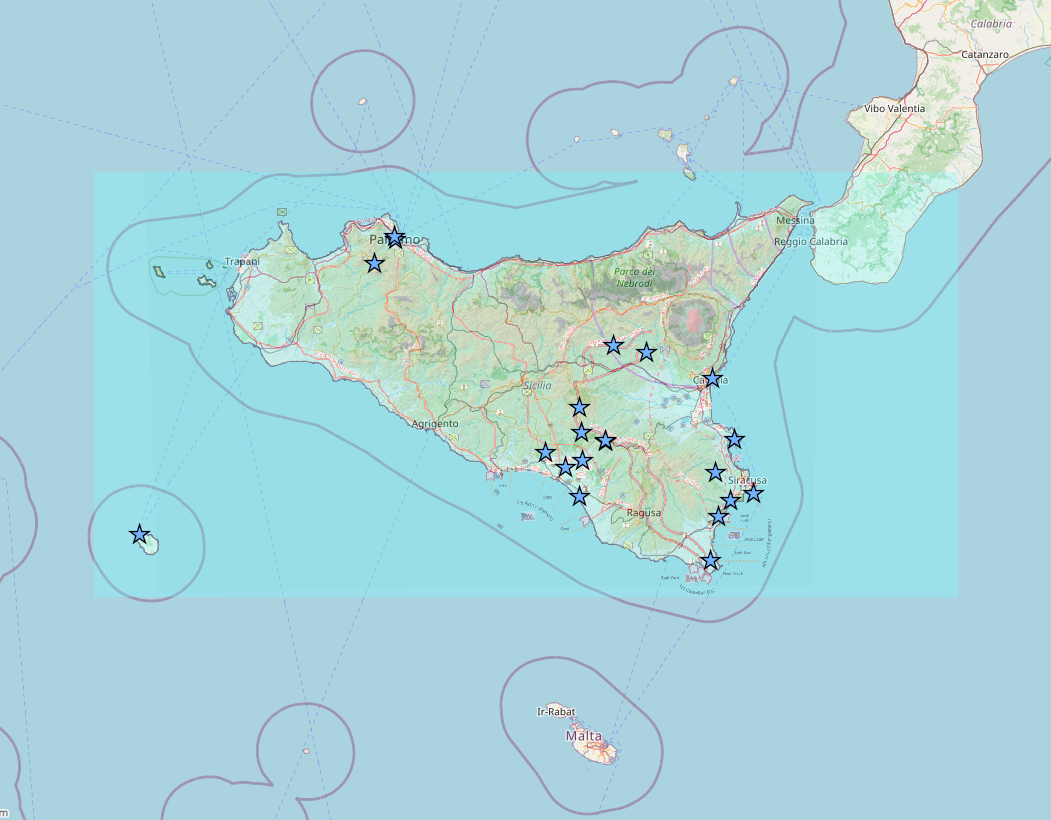Click the Agrigento city label

click(435, 424)
